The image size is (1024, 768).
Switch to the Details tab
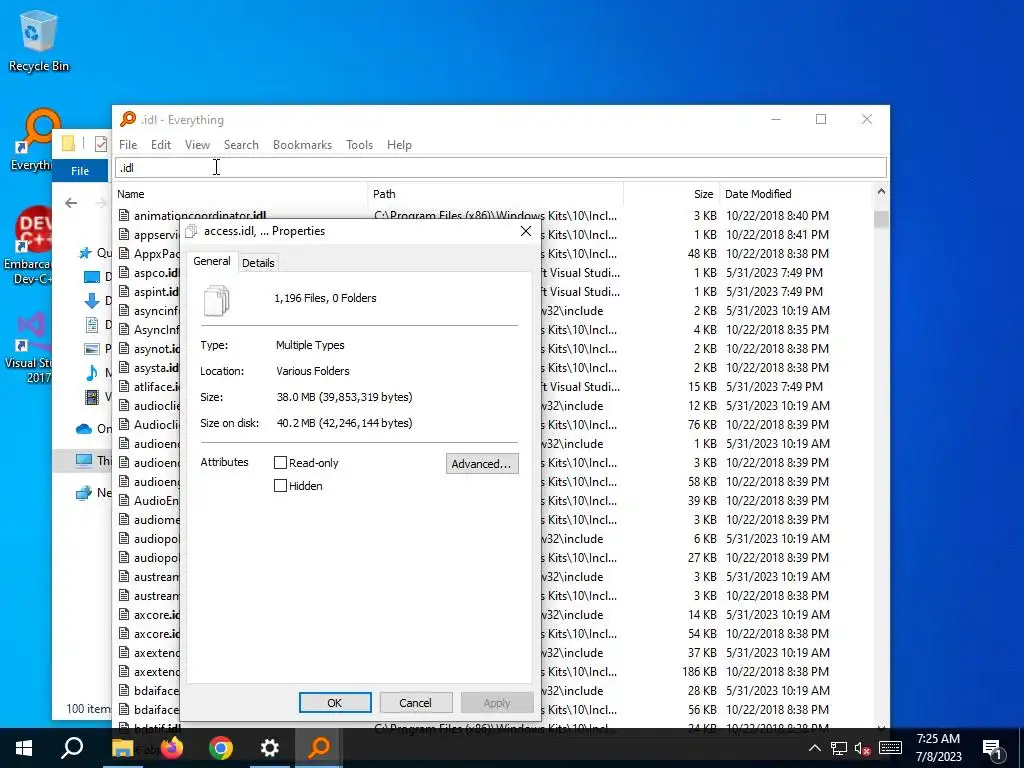(x=258, y=263)
